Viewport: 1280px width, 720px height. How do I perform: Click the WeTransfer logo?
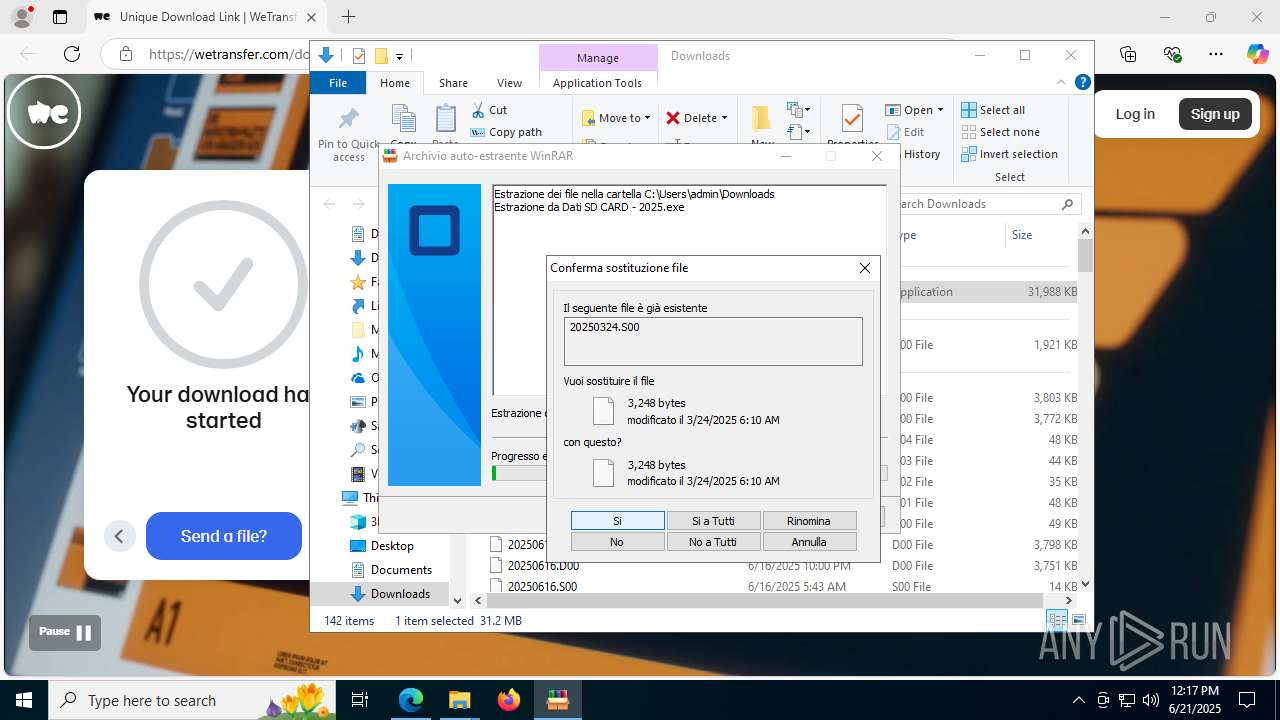pyautogui.click(x=45, y=112)
